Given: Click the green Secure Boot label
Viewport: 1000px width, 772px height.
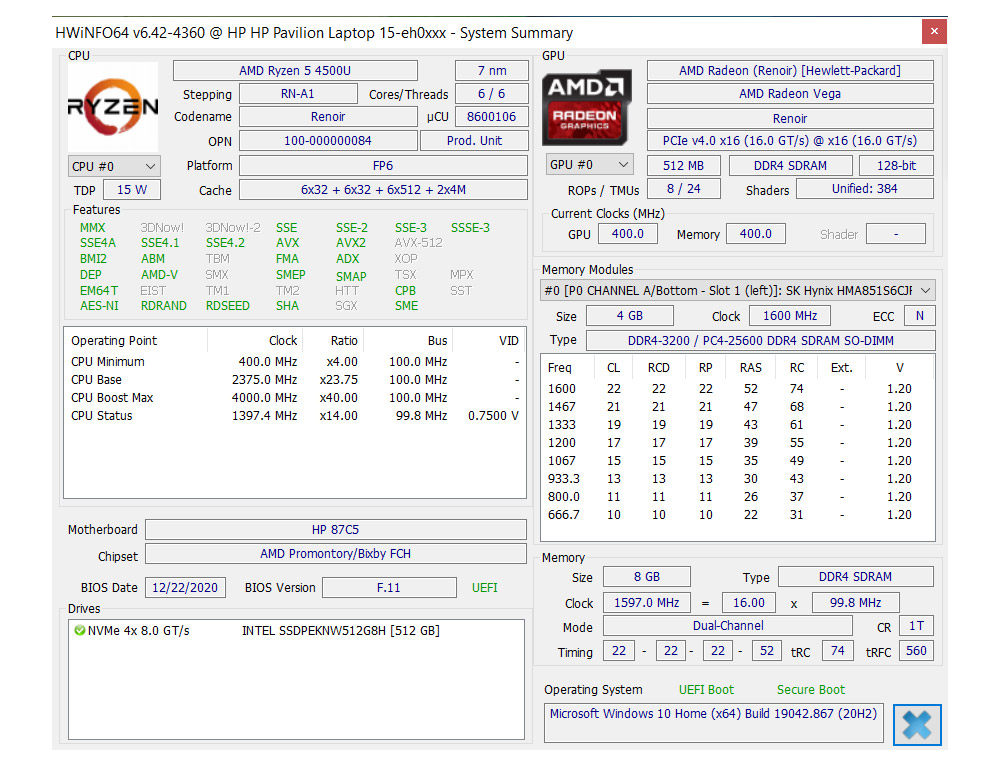Looking at the screenshot, I should click(x=811, y=690).
